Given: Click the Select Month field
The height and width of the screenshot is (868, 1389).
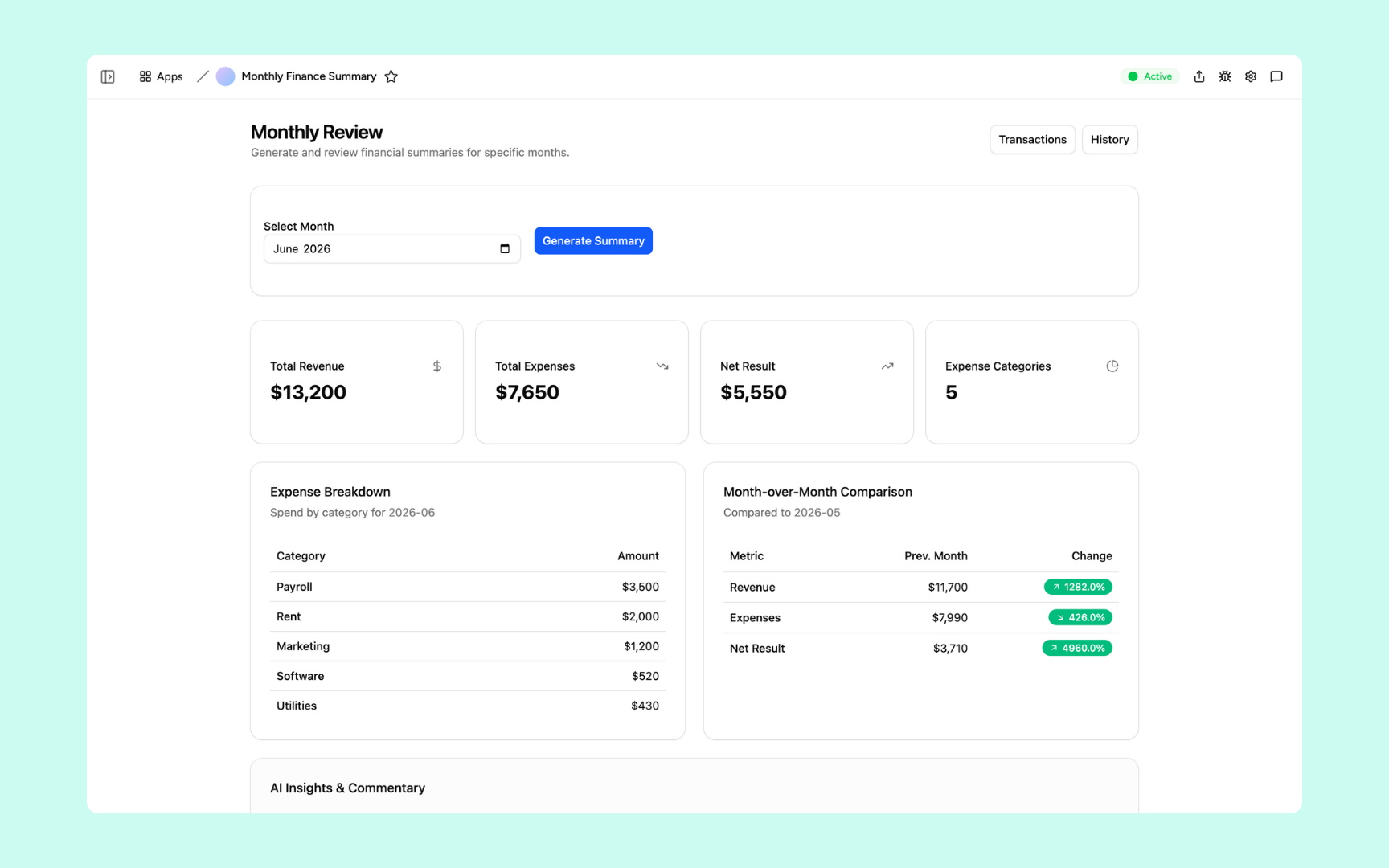Looking at the screenshot, I should (x=391, y=248).
